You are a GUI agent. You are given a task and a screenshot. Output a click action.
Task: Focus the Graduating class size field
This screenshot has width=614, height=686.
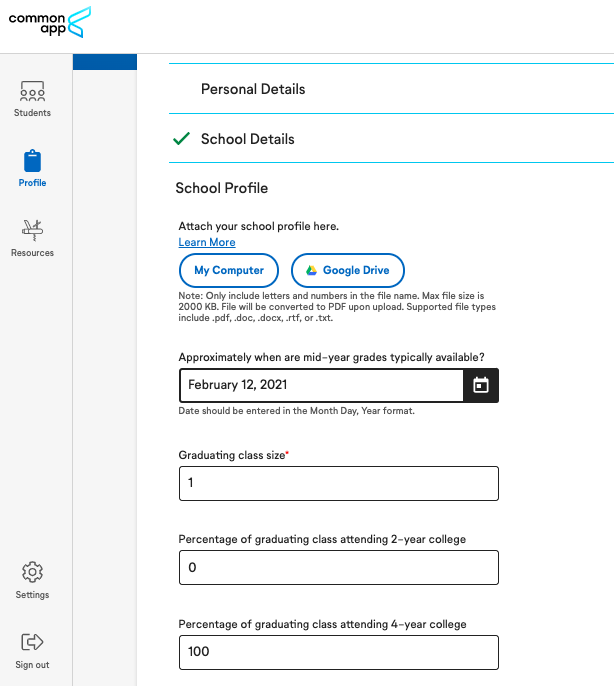pyautogui.click(x=339, y=483)
